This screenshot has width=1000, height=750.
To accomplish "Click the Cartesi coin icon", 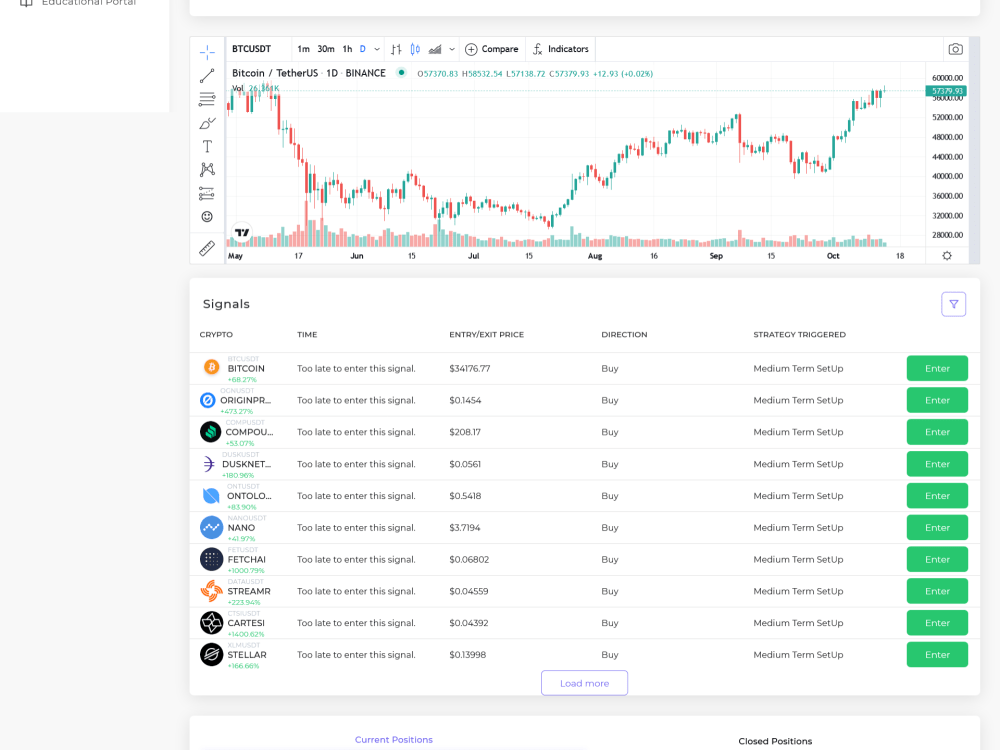I will [211, 623].
